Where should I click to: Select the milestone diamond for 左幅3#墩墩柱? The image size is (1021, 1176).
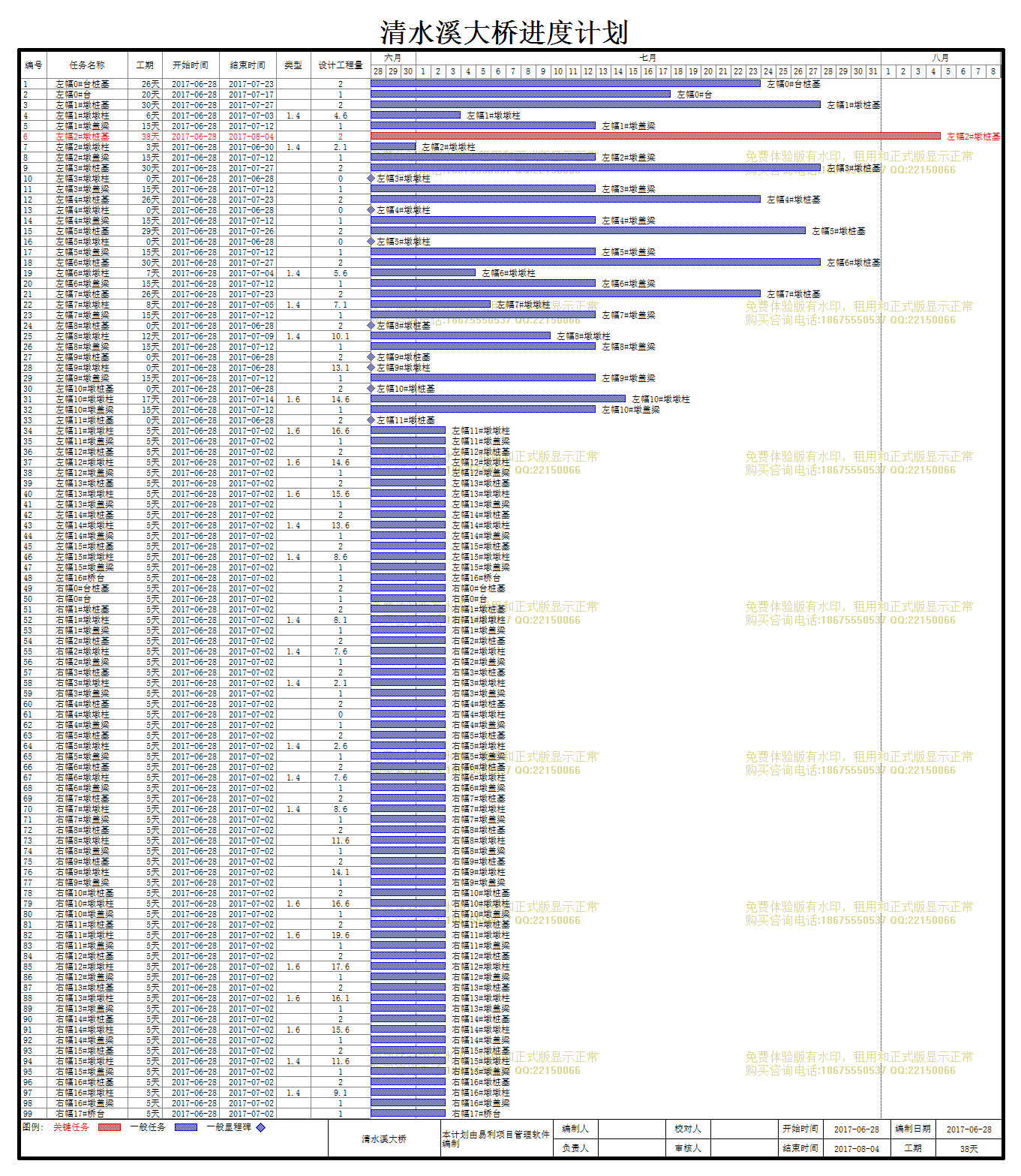[x=371, y=179]
